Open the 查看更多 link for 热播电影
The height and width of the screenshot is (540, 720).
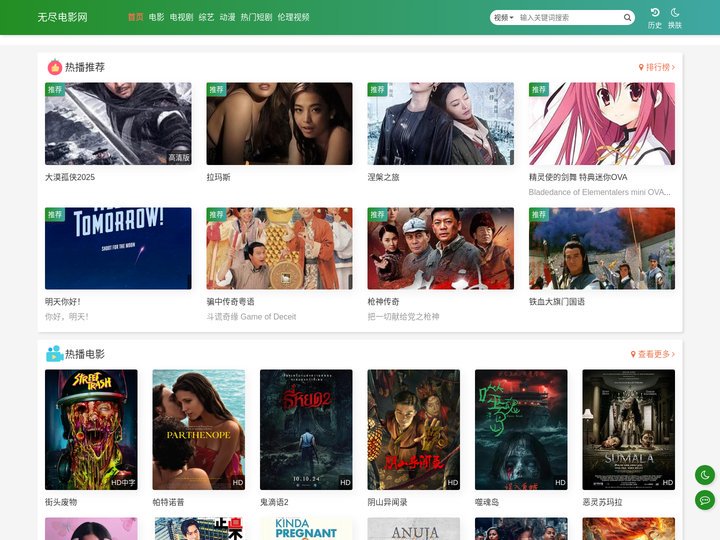tap(652, 354)
